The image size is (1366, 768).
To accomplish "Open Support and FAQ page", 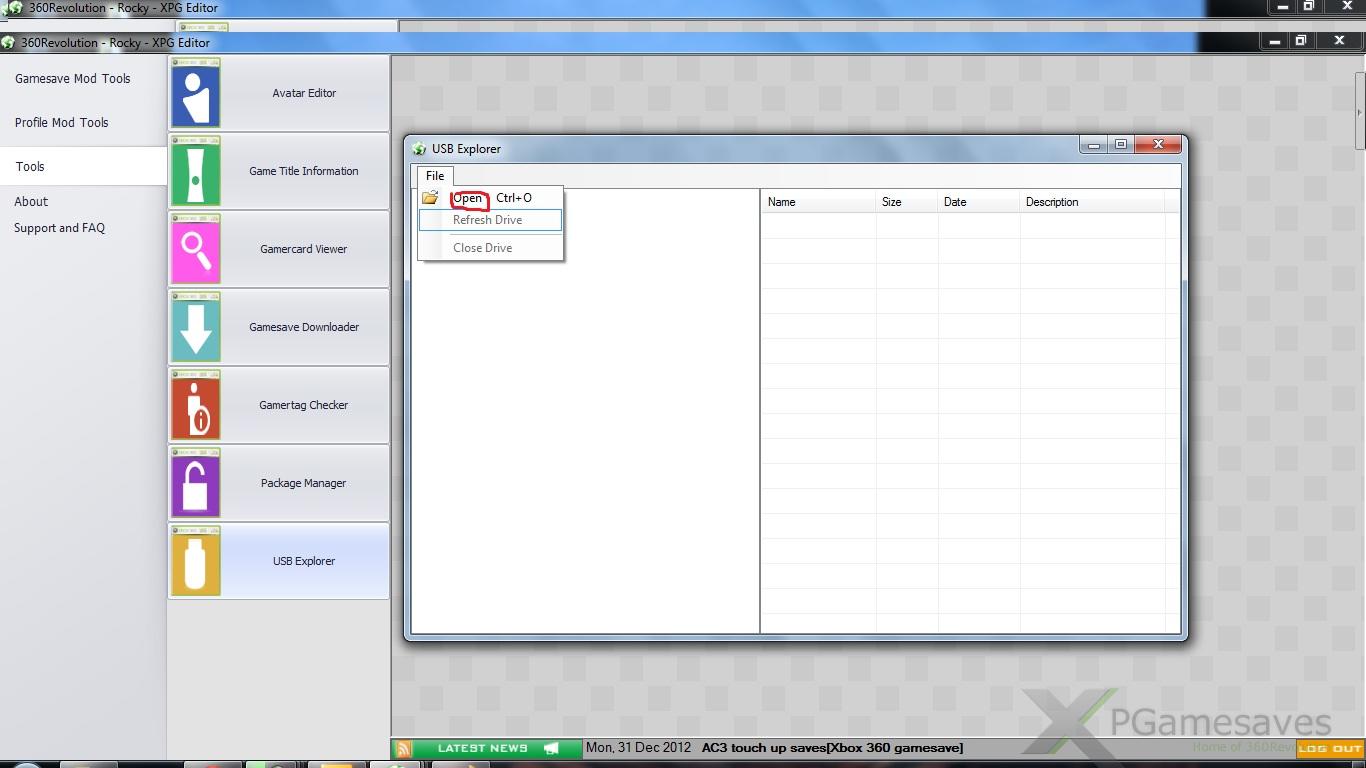I will click(x=59, y=228).
